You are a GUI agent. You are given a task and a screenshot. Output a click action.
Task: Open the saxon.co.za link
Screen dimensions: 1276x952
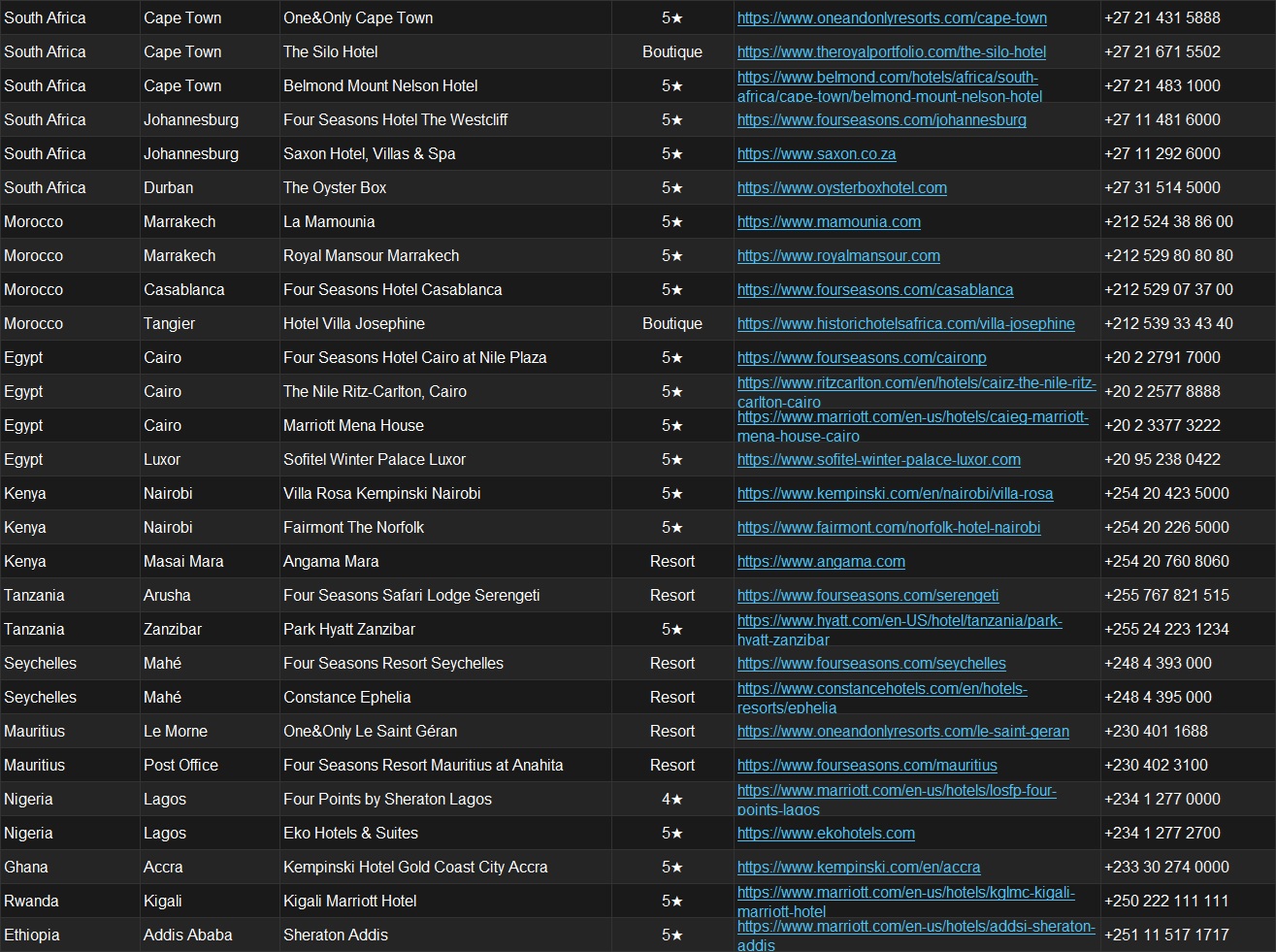816,153
